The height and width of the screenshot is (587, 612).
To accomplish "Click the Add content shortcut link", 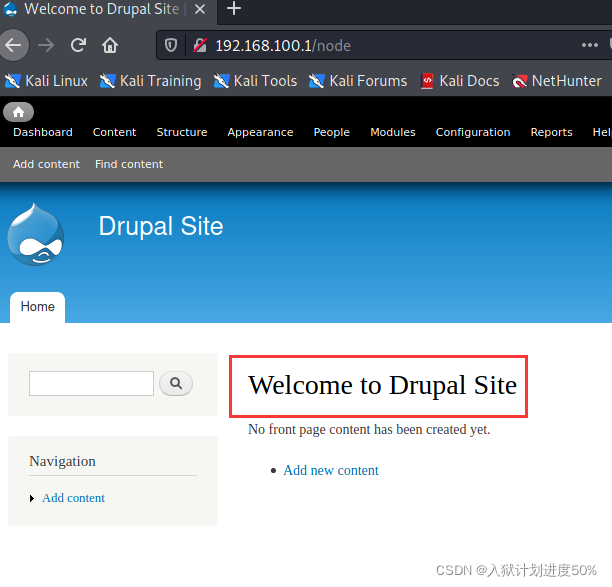I will (46, 164).
